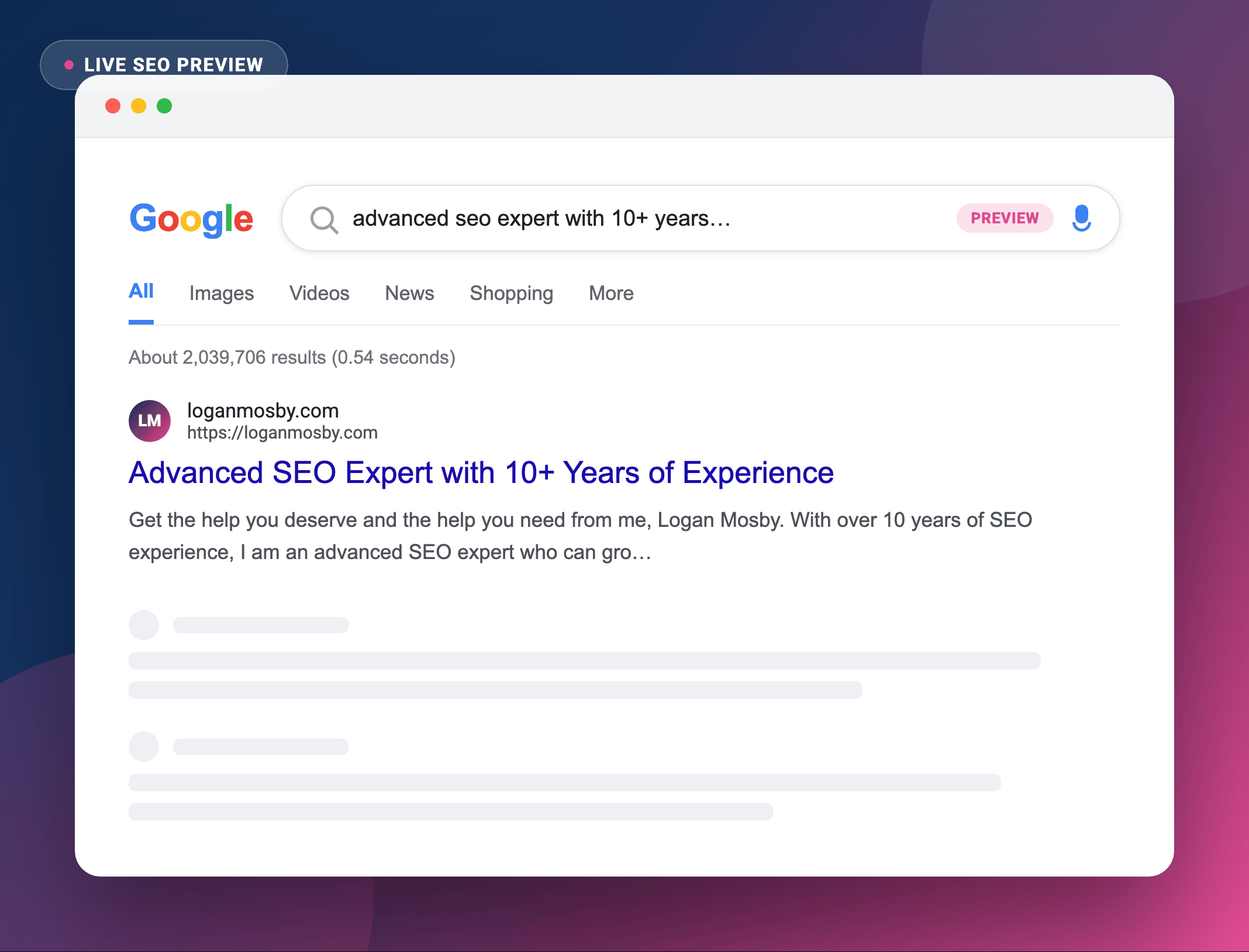1249x952 pixels.
Task: Go to the News tab
Action: (409, 293)
